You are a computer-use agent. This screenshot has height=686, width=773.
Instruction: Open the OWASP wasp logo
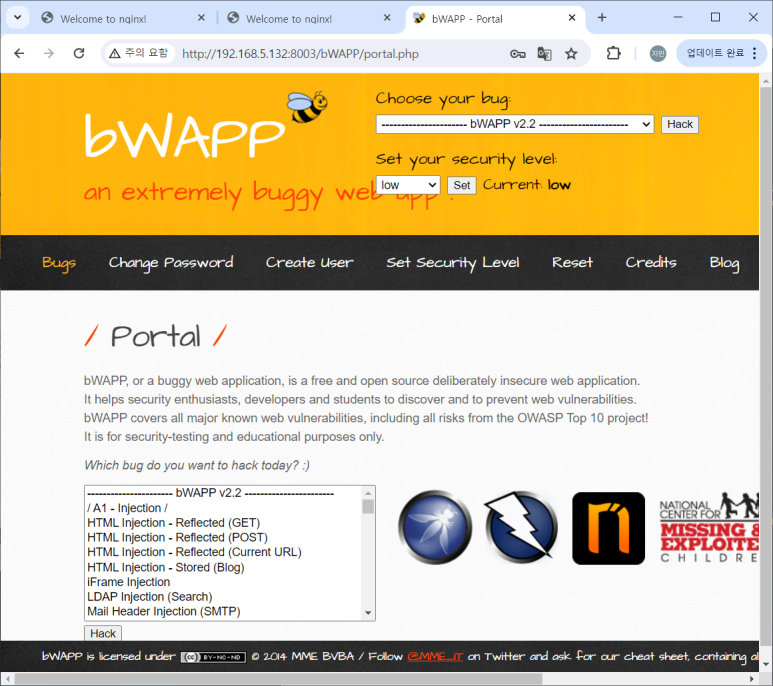435,527
